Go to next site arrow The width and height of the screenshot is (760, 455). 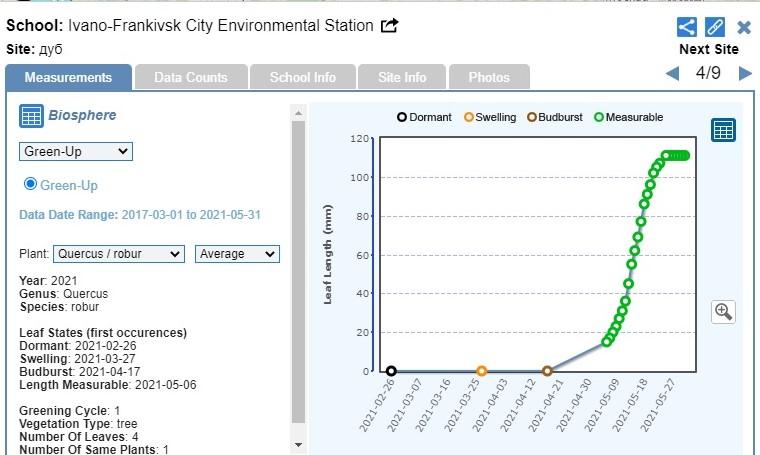(744, 73)
